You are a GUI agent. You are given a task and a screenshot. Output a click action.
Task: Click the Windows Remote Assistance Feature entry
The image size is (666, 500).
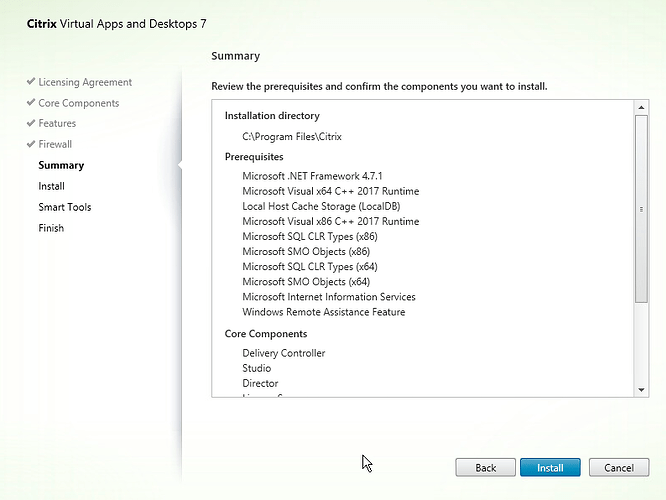point(323,312)
